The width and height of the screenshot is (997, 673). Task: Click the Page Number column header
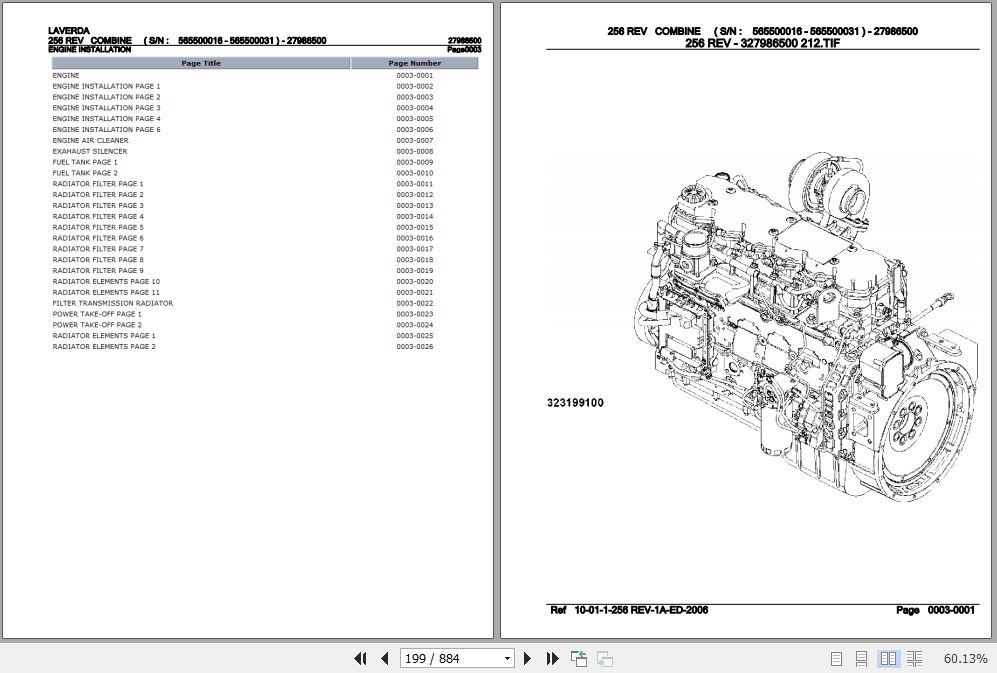pos(414,63)
